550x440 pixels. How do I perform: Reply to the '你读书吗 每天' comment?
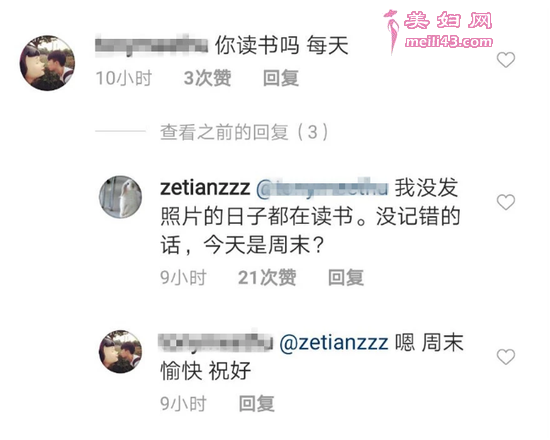[x=281, y=78]
